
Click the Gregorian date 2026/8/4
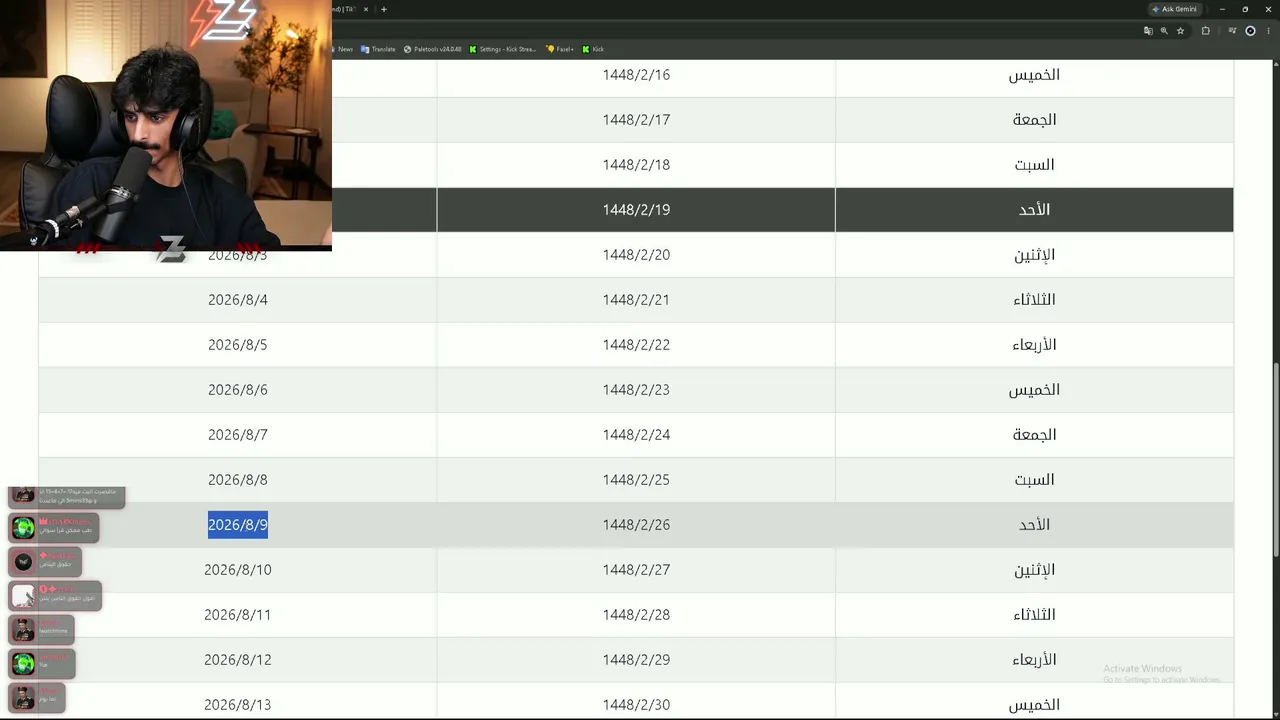coord(238,300)
